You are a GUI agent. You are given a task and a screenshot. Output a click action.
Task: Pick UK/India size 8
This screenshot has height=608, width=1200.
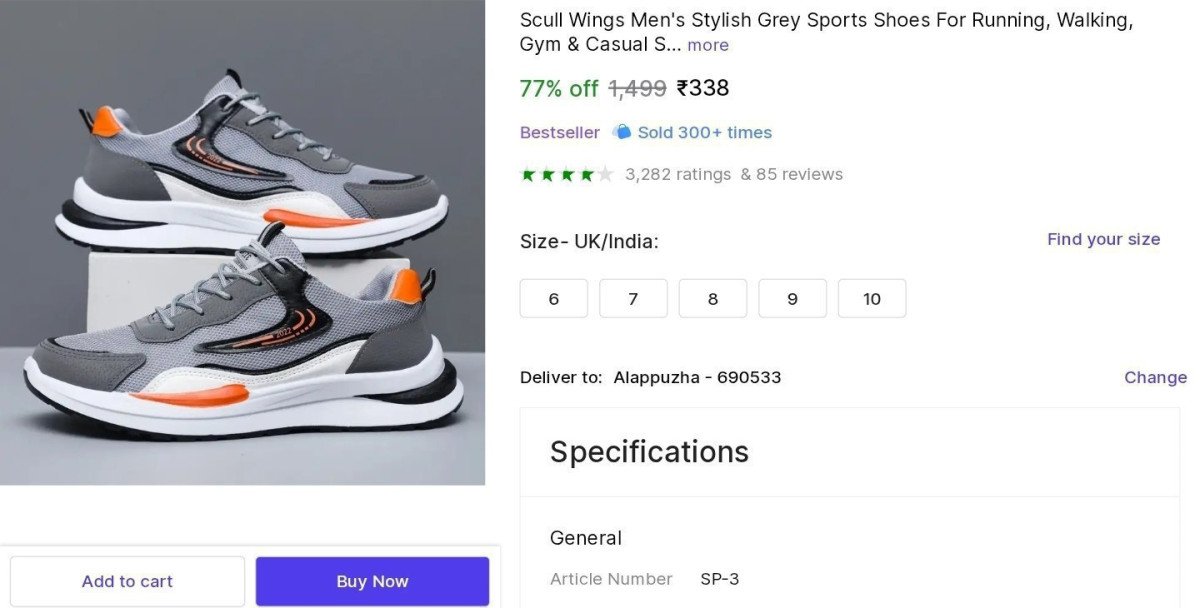pyautogui.click(x=713, y=299)
